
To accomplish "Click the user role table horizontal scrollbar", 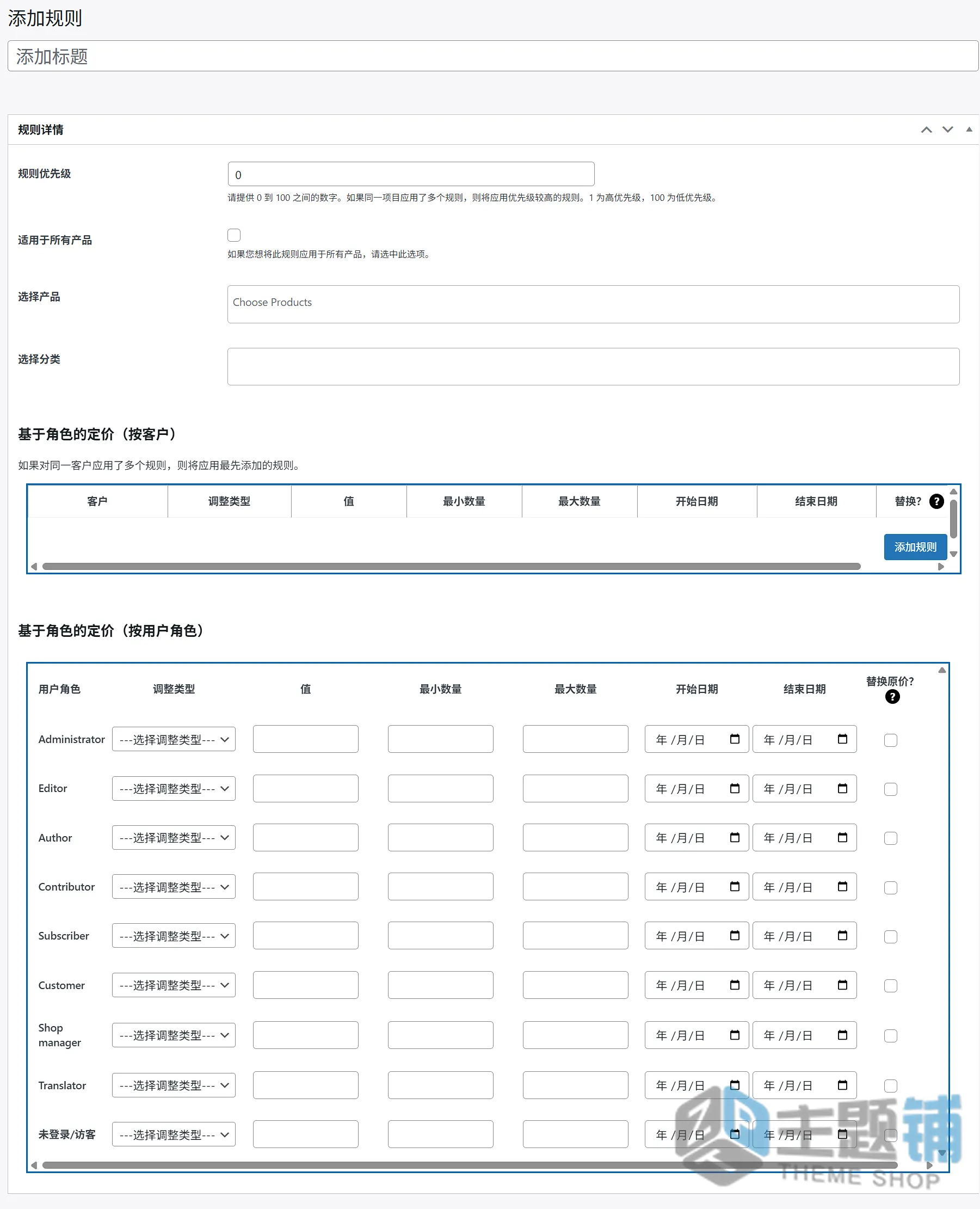I will (x=470, y=1165).
